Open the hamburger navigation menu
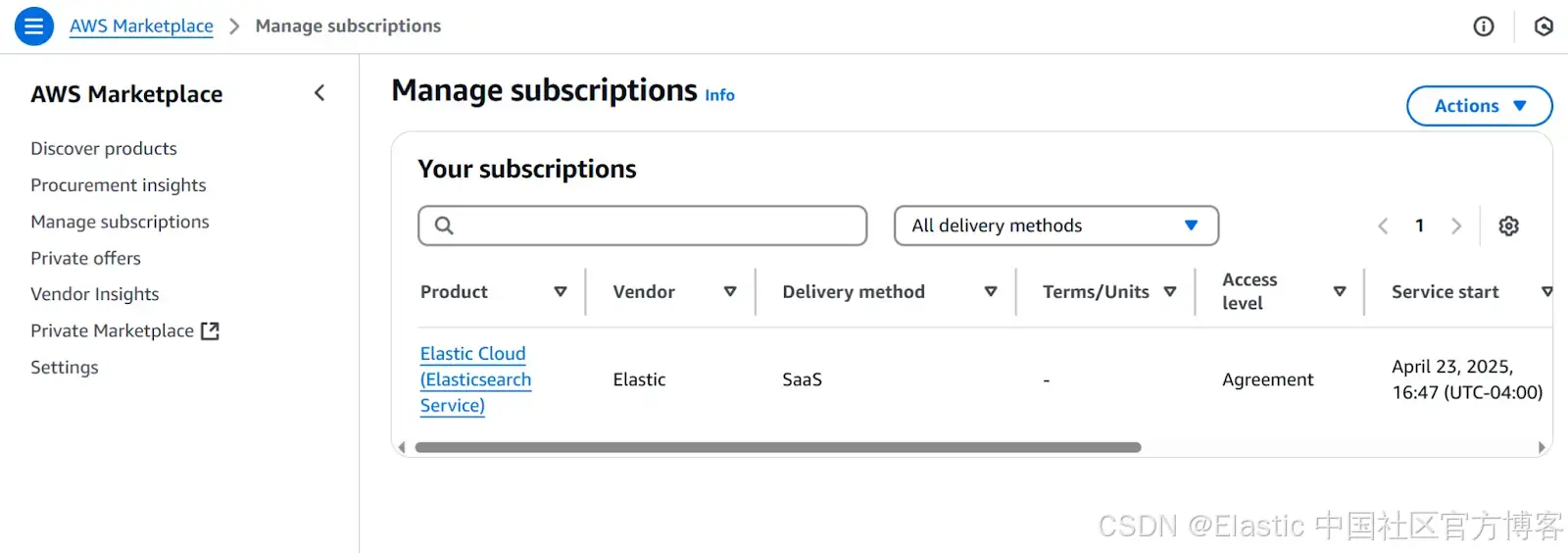 tap(33, 26)
